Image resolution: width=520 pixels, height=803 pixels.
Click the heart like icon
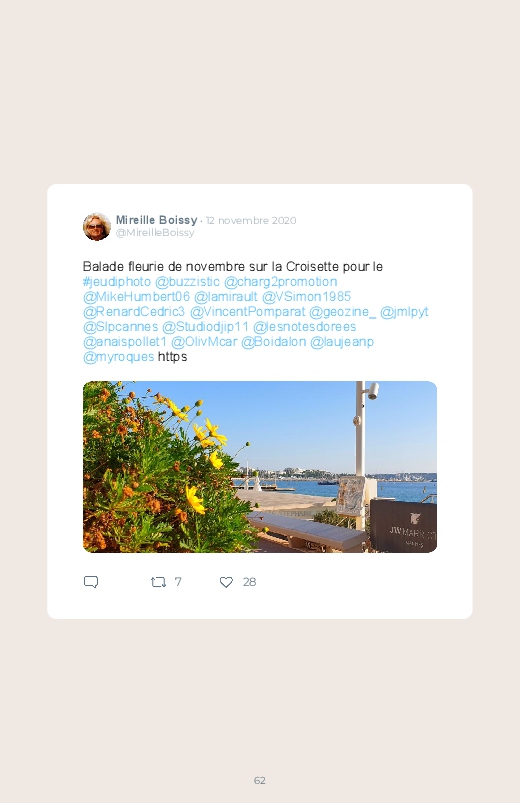point(226,582)
